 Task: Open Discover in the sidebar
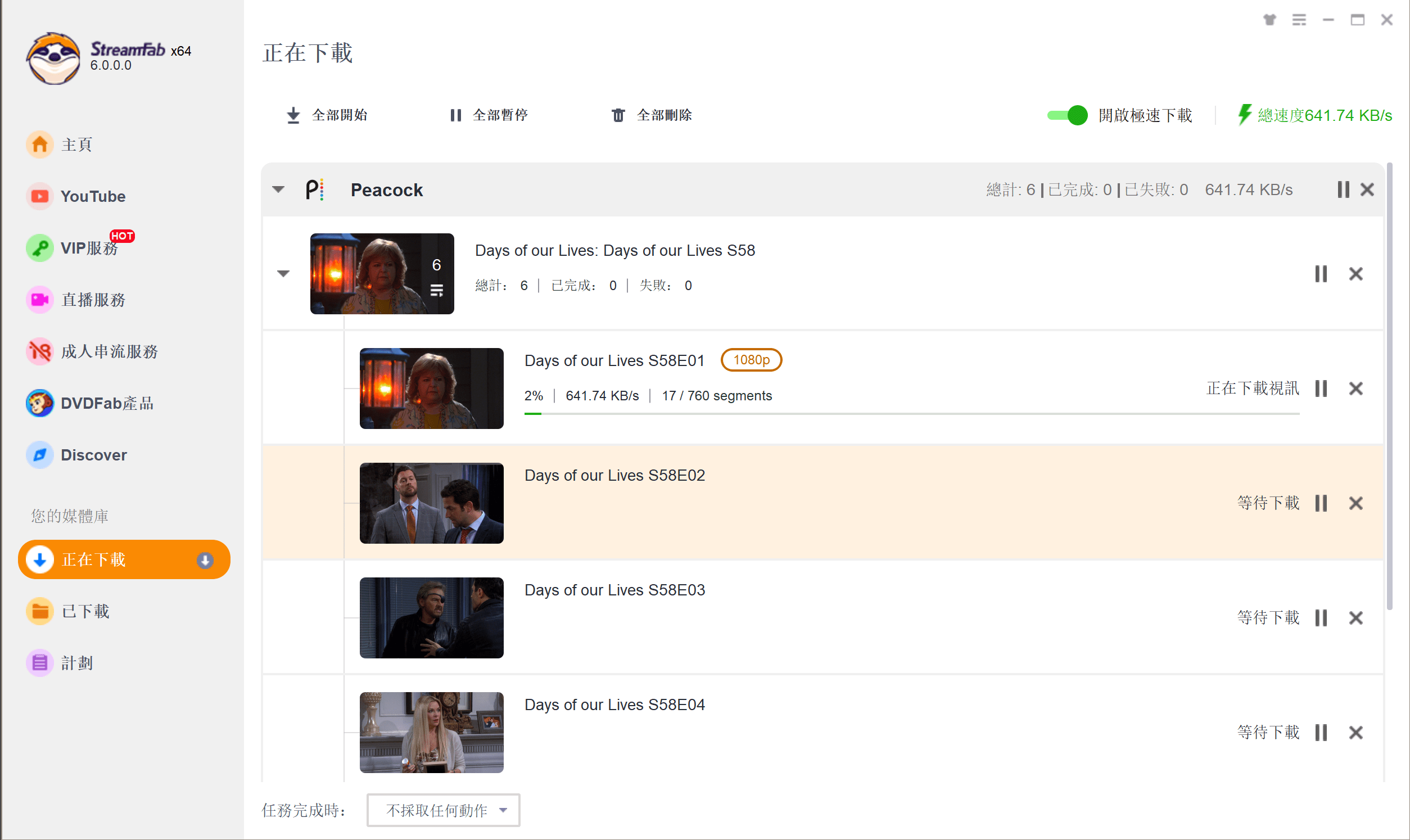pos(93,455)
